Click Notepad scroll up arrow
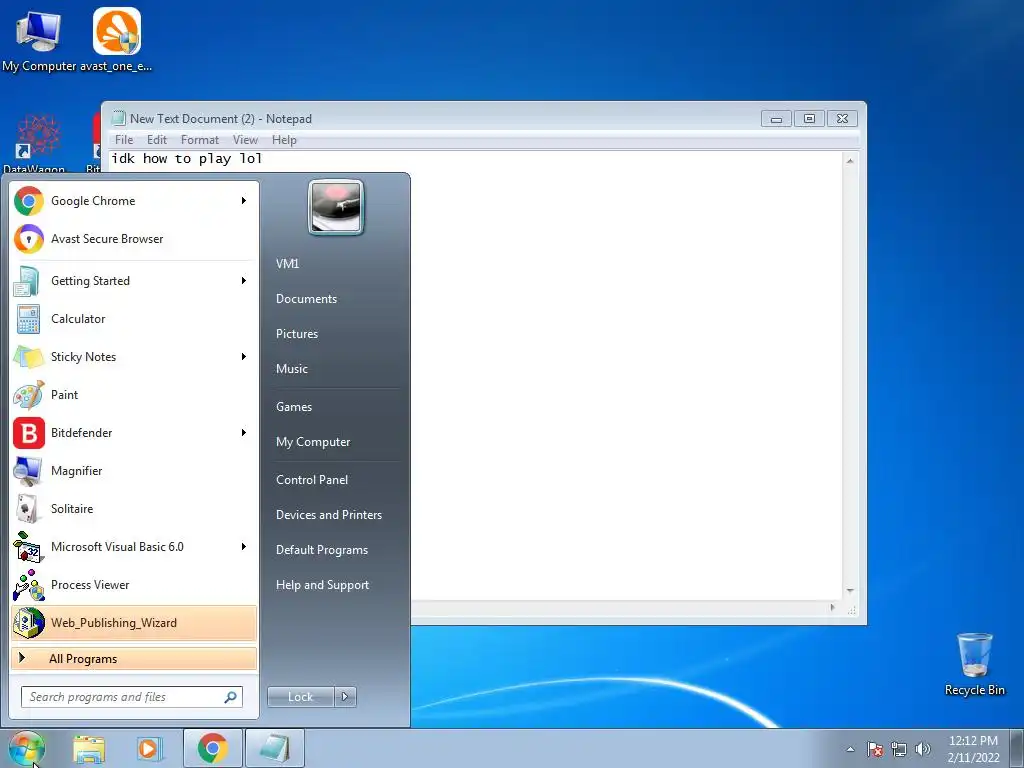Viewport: 1024px width, 768px height. [850, 161]
